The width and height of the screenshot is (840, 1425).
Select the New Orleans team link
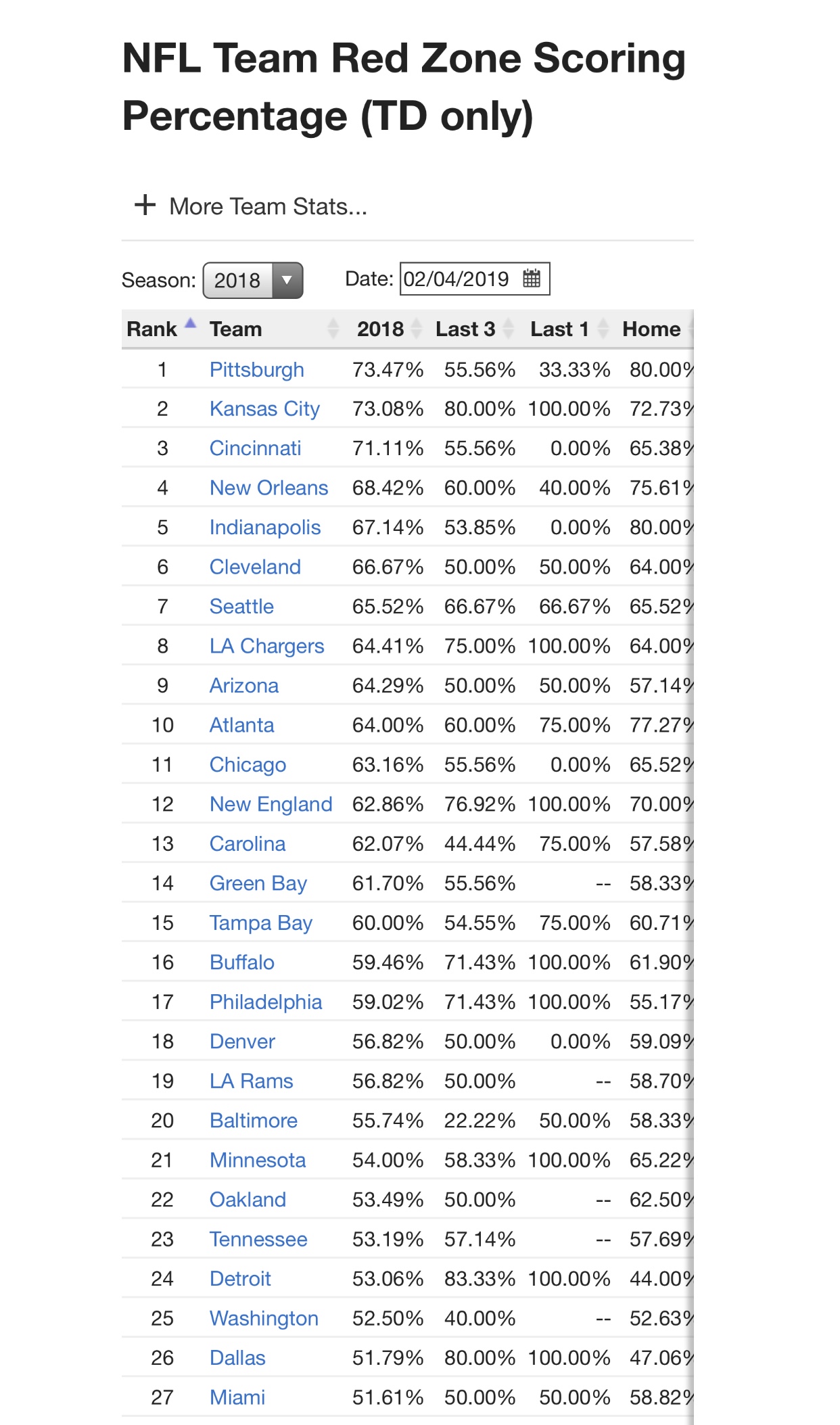[269, 488]
